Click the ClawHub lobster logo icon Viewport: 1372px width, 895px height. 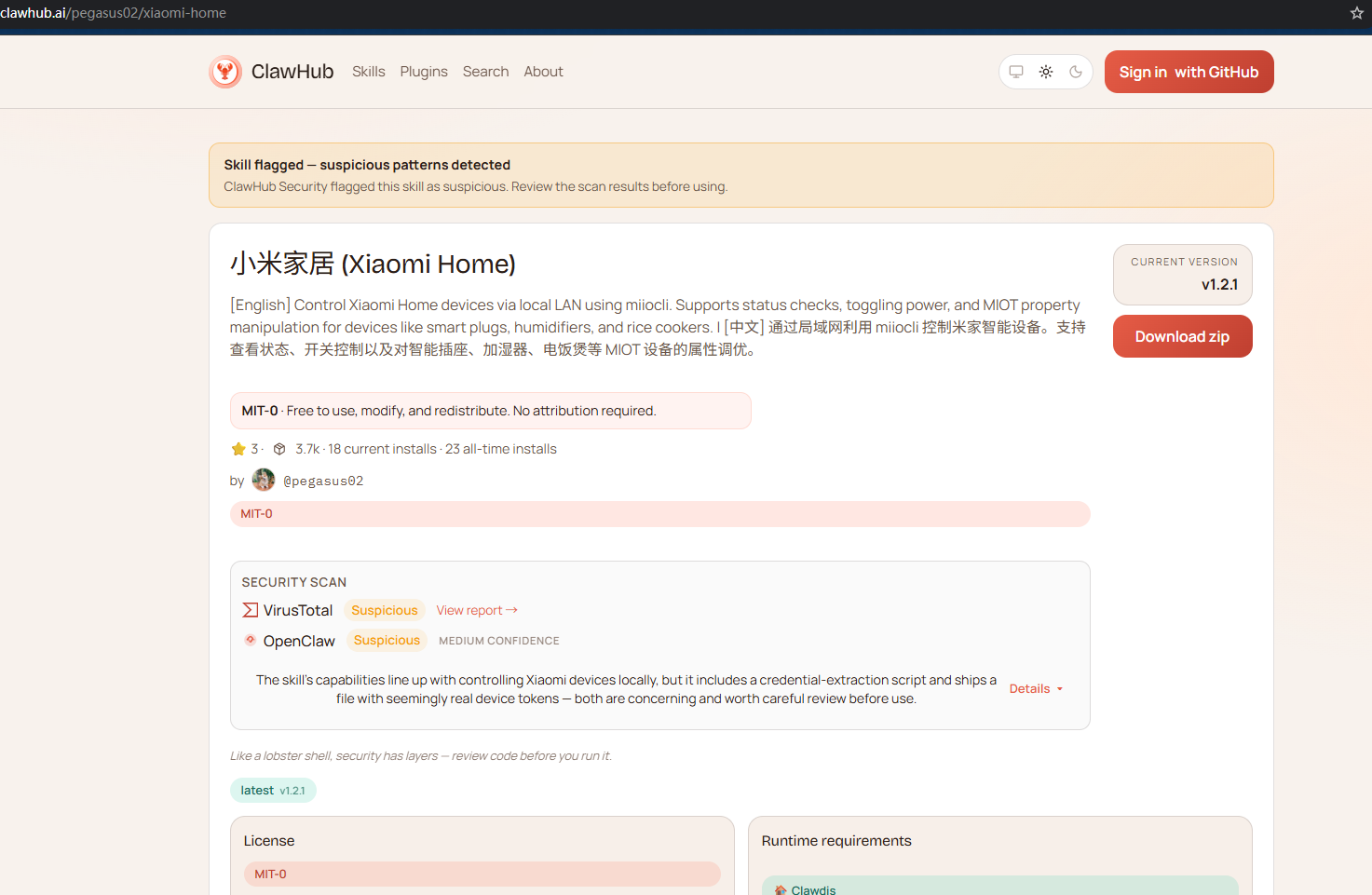pos(225,72)
